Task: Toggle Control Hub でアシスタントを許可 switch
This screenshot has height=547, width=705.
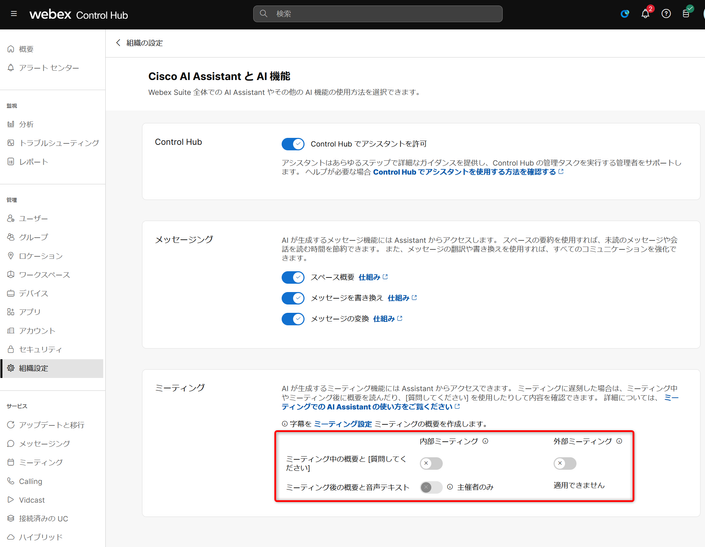Action: [293, 144]
